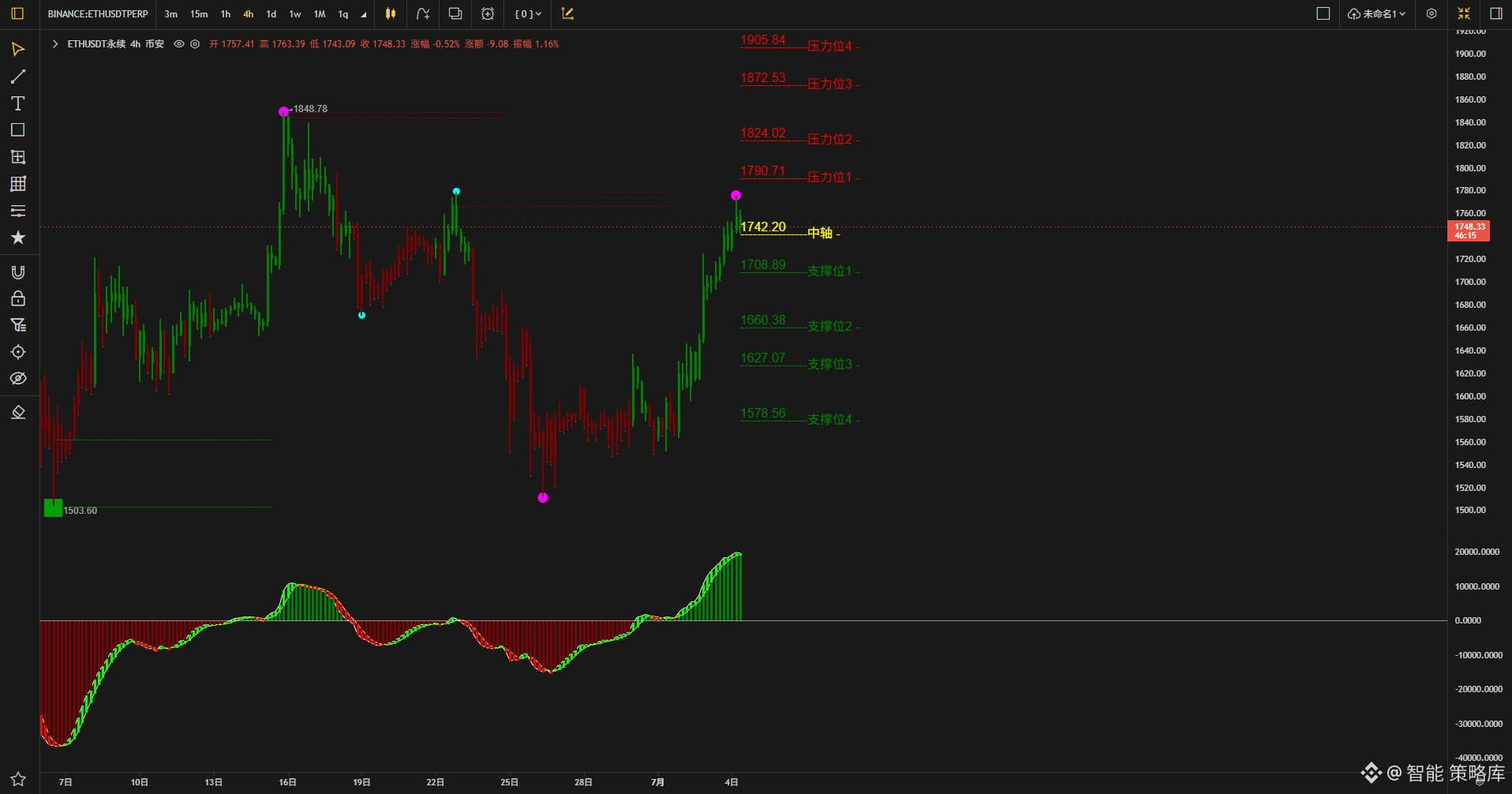This screenshot has width=1512, height=794.
Task: Select the 4h timeframe
Action: coord(249,14)
